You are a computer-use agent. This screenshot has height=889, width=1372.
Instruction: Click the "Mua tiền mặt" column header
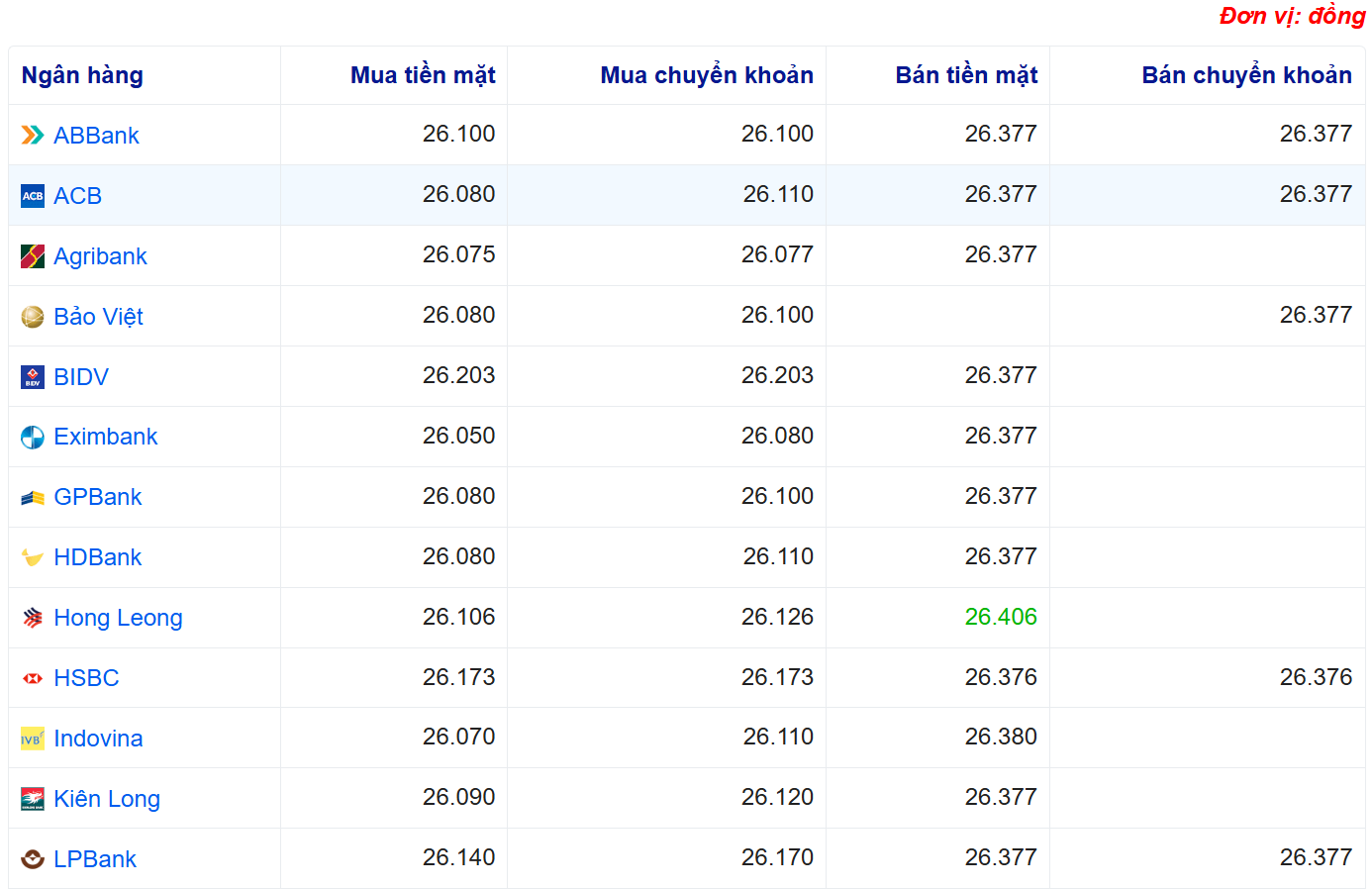(423, 75)
